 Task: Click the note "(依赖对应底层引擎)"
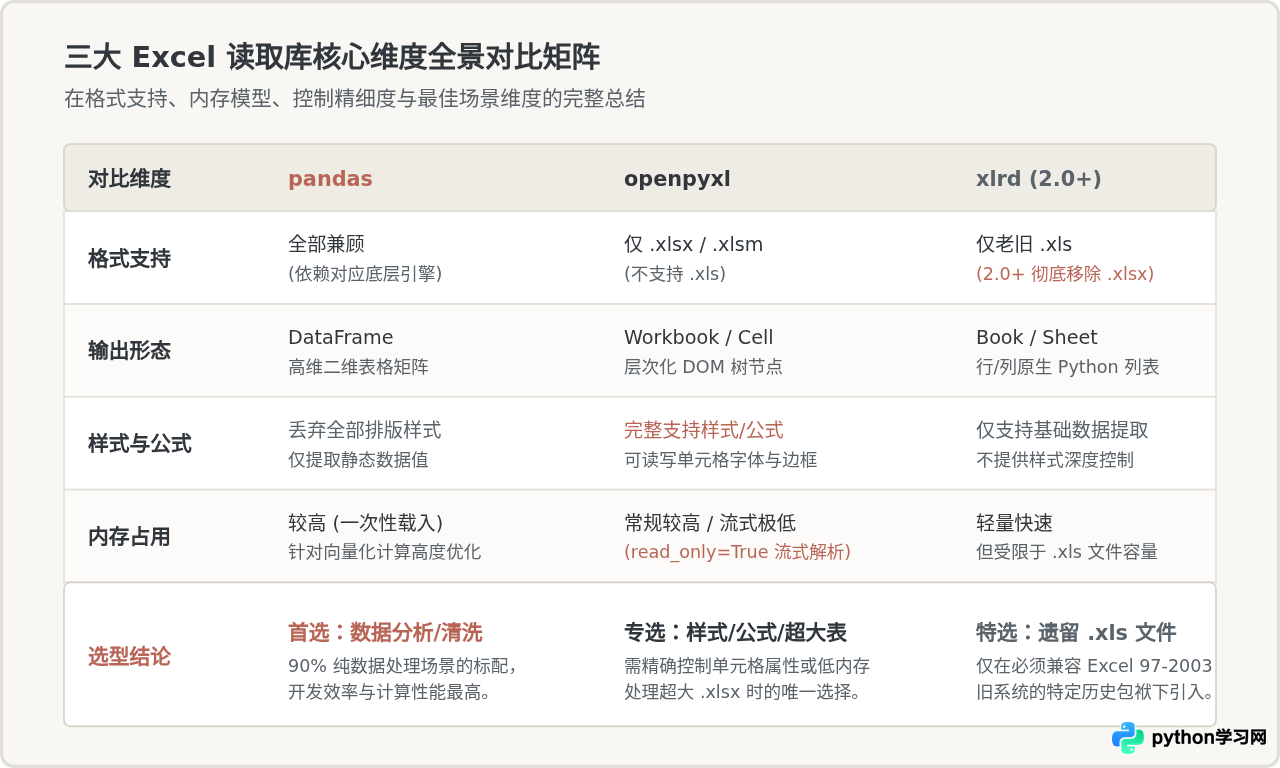(x=365, y=274)
